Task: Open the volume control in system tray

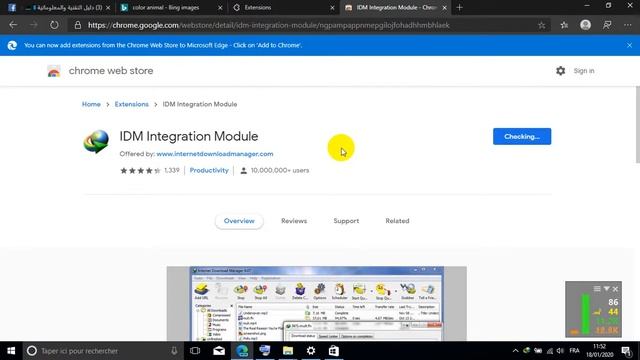Action: pyautogui.click(x=560, y=351)
